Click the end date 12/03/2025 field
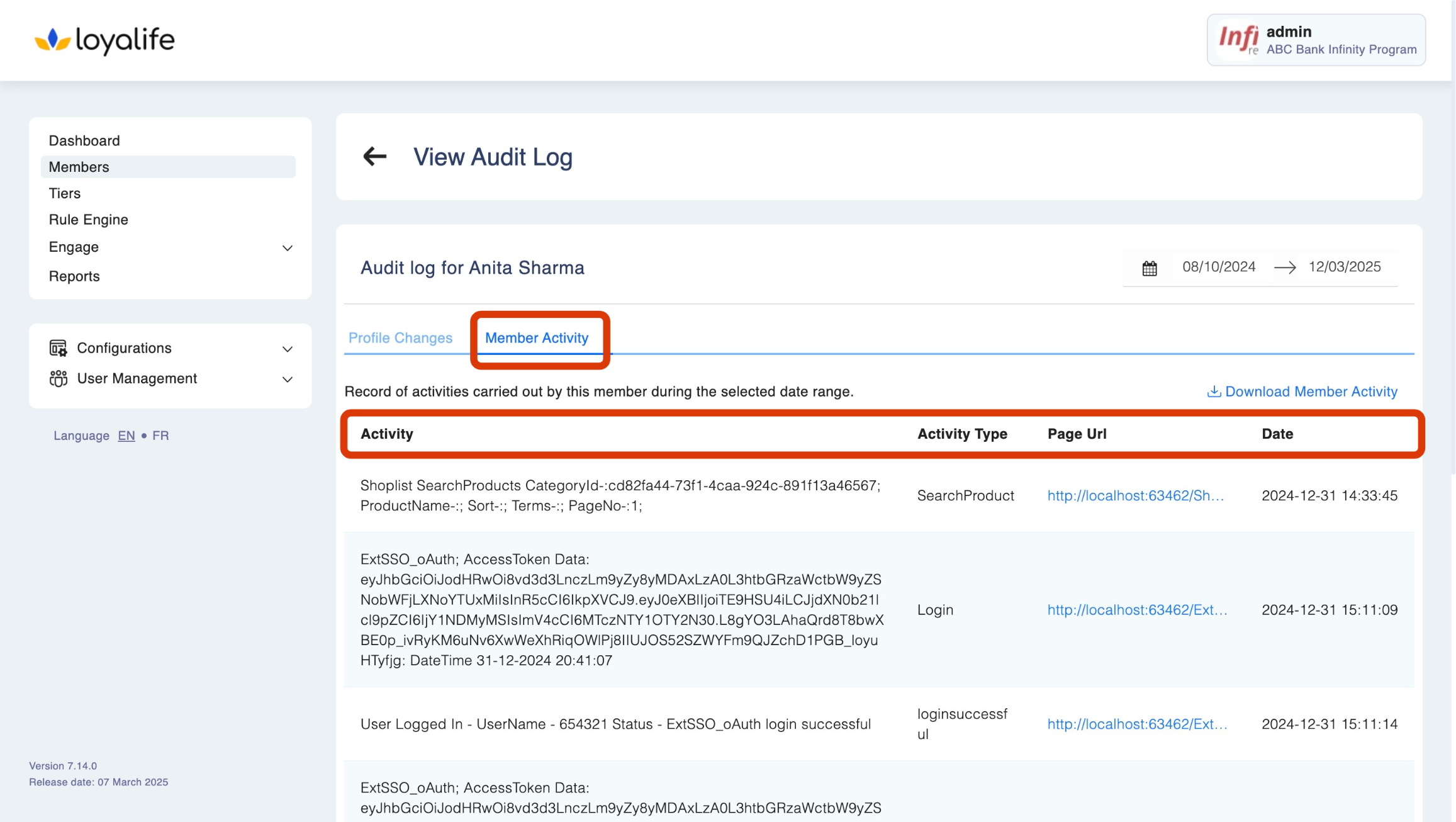Image resolution: width=1456 pixels, height=822 pixels. (1344, 267)
